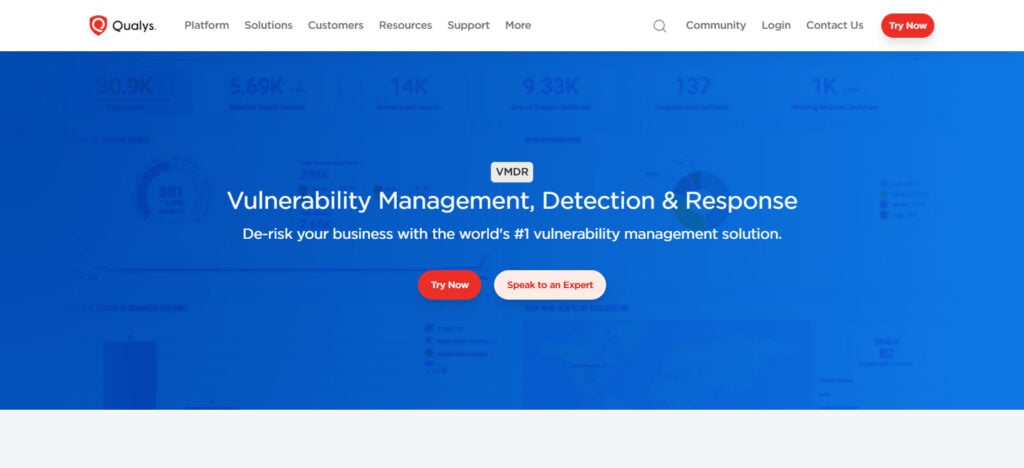Click Speak to an Expert button
This screenshot has width=1024, height=468.
click(550, 285)
